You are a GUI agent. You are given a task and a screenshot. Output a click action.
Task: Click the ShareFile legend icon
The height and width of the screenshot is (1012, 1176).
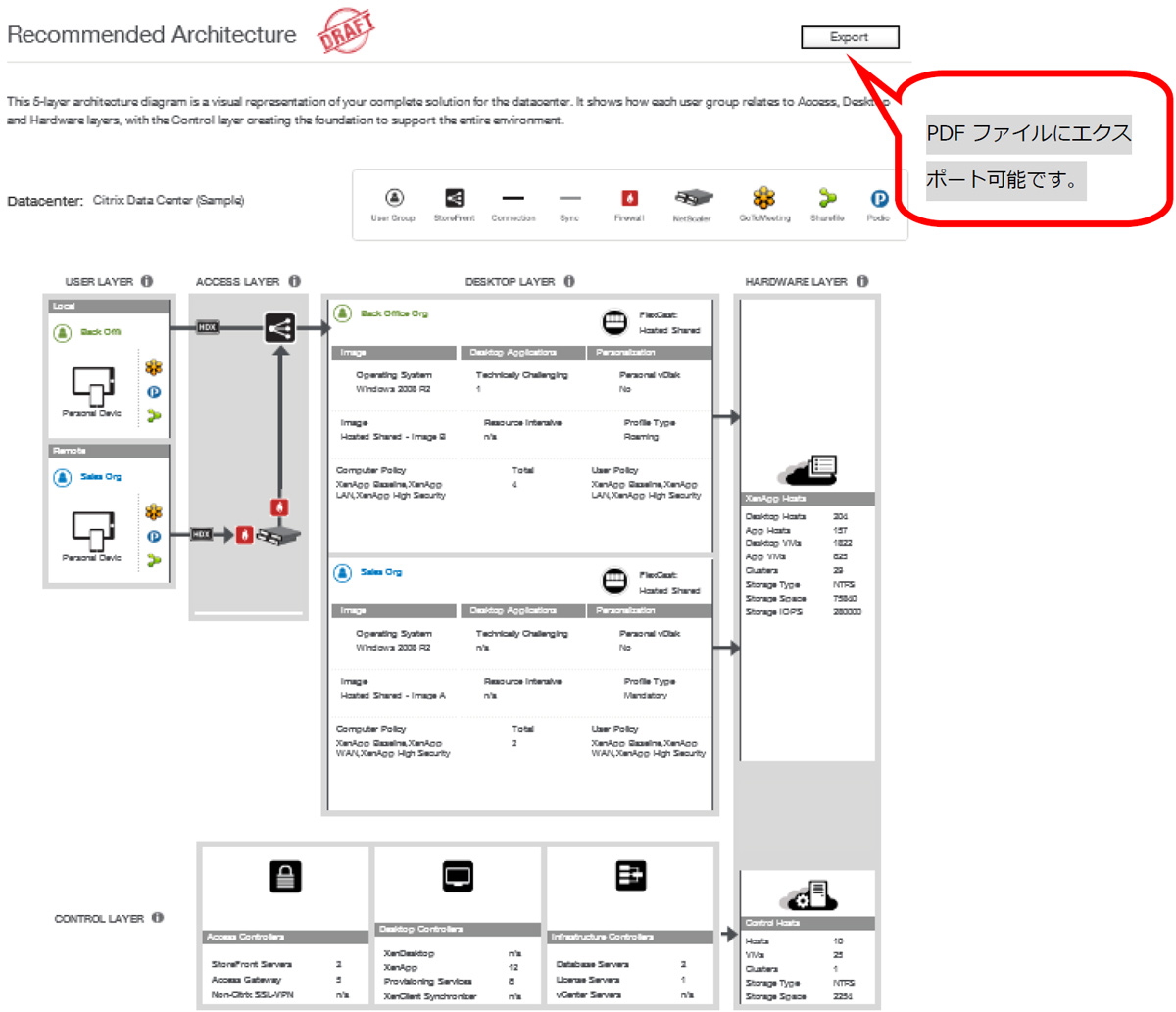click(x=827, y=198)
